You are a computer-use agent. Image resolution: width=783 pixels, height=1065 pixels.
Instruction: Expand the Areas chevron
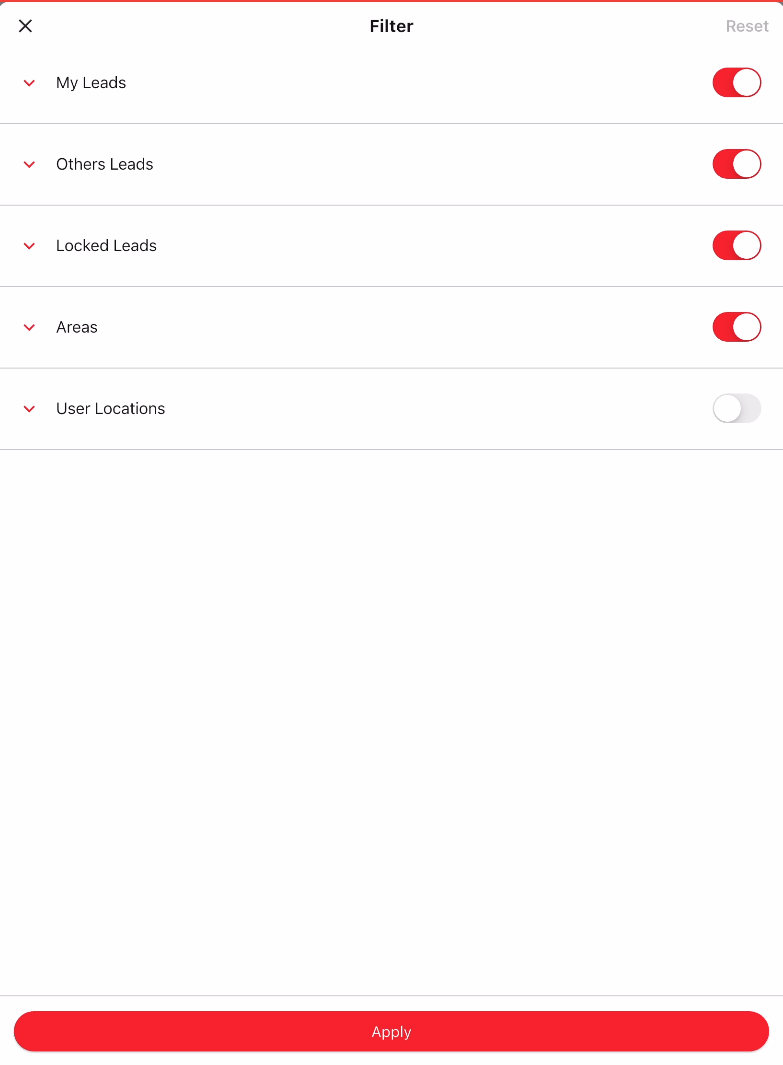pos(30,327)
